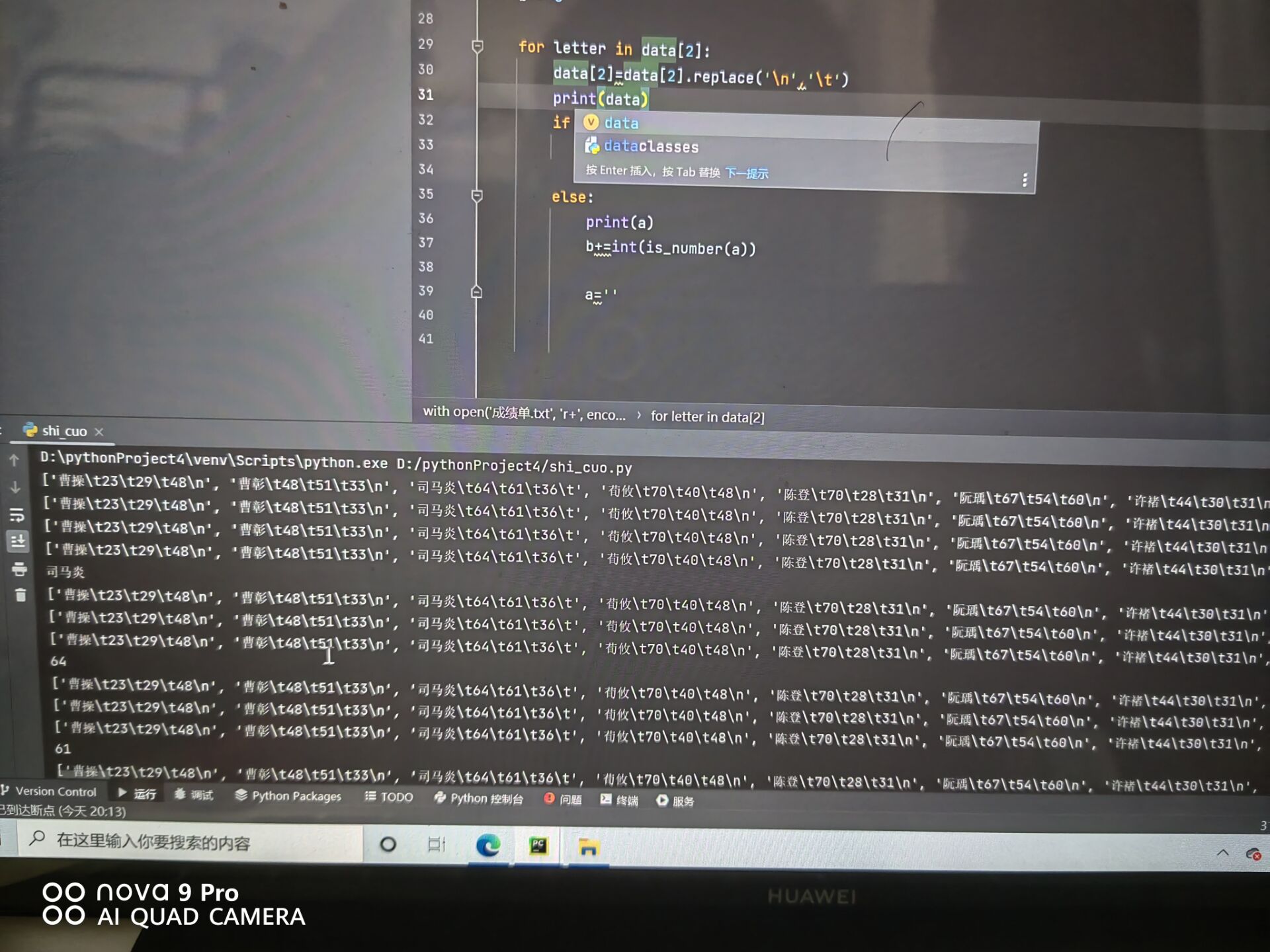This screenshot has height=952, width=1270.
Task: Select 'data' completion suggestion
Action: click(x=621, y=123)
